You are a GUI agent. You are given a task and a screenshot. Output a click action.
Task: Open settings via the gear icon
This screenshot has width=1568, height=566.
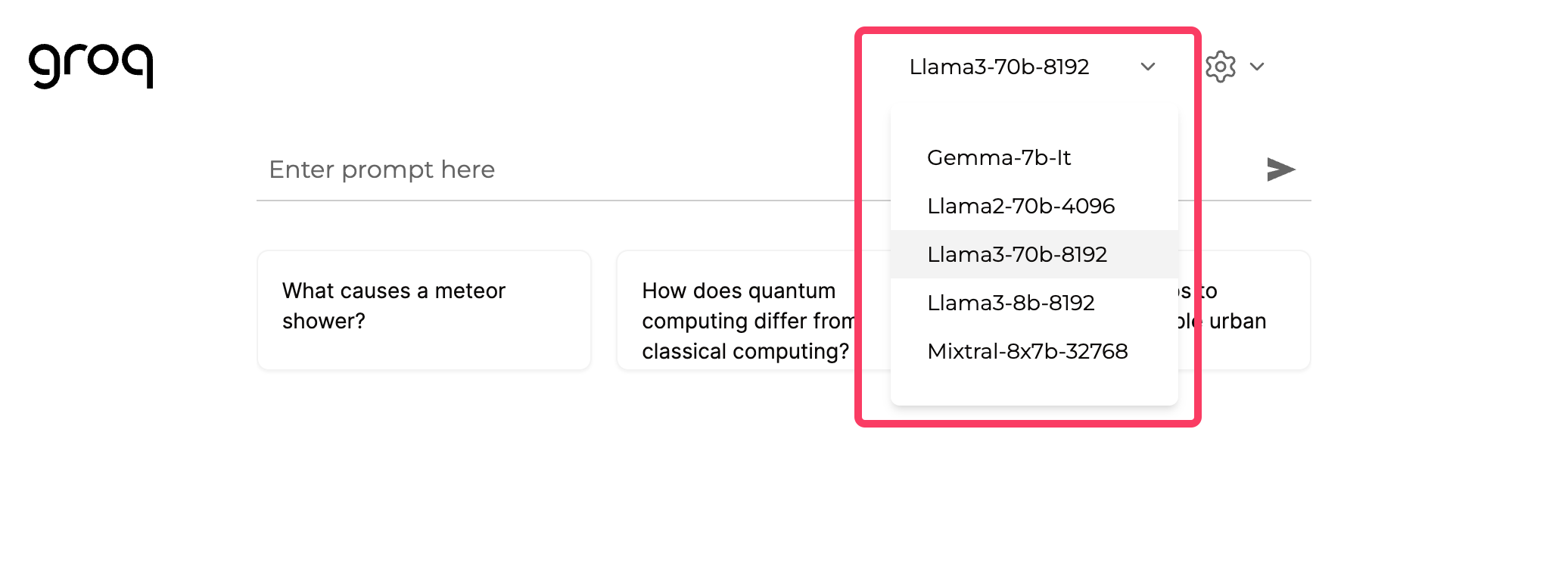point(1220,67)
